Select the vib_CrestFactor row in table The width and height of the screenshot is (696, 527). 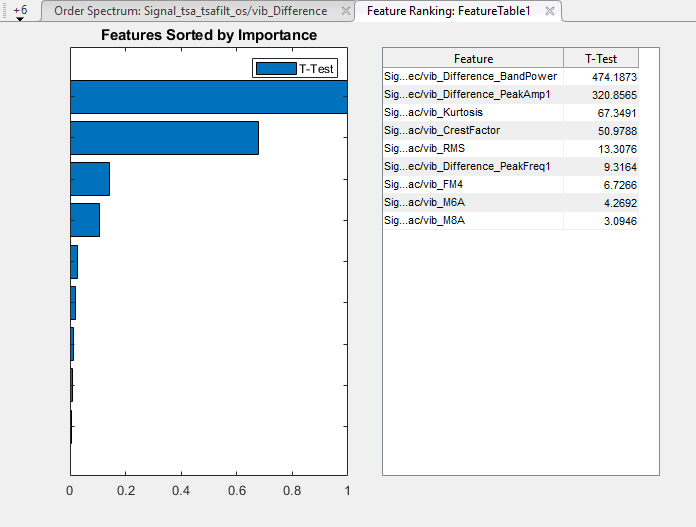coord(471,130)
